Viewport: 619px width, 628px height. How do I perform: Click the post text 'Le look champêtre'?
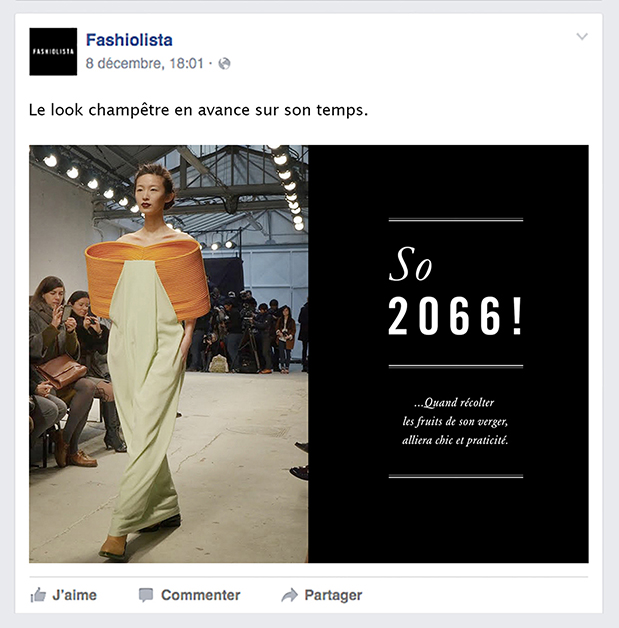point(198,110)
